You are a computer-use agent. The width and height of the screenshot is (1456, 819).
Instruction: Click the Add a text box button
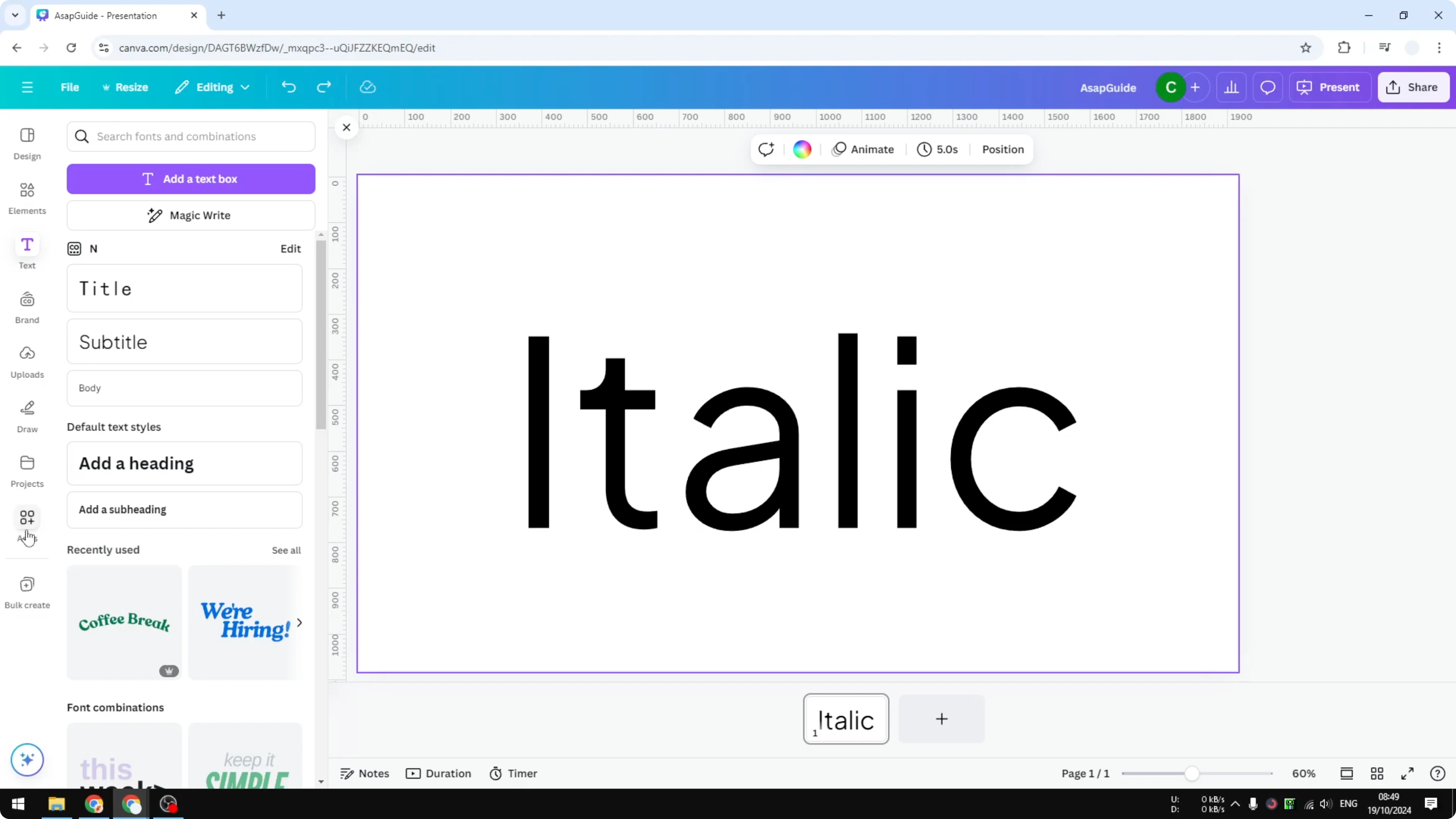191,178
